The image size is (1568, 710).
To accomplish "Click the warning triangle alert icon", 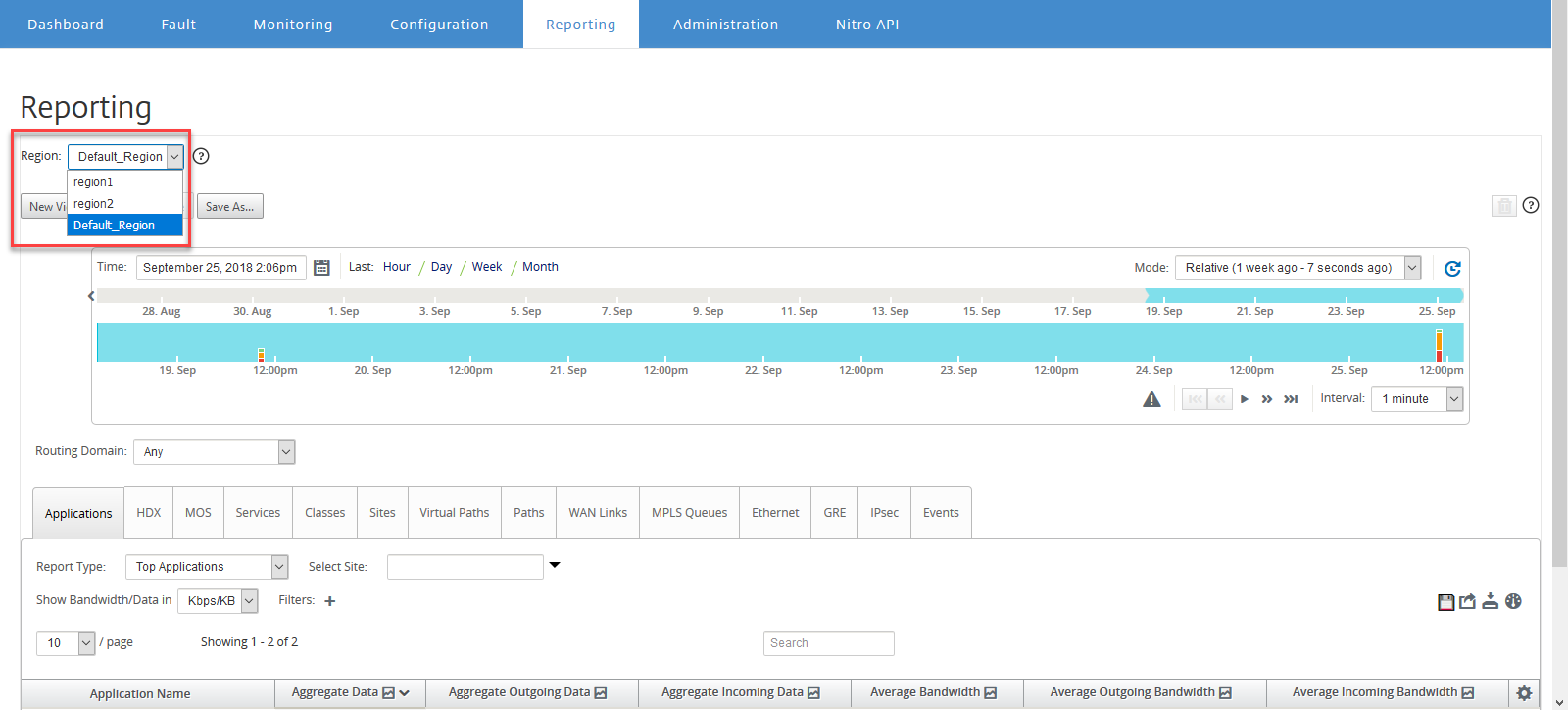I will pos(1151,399).
